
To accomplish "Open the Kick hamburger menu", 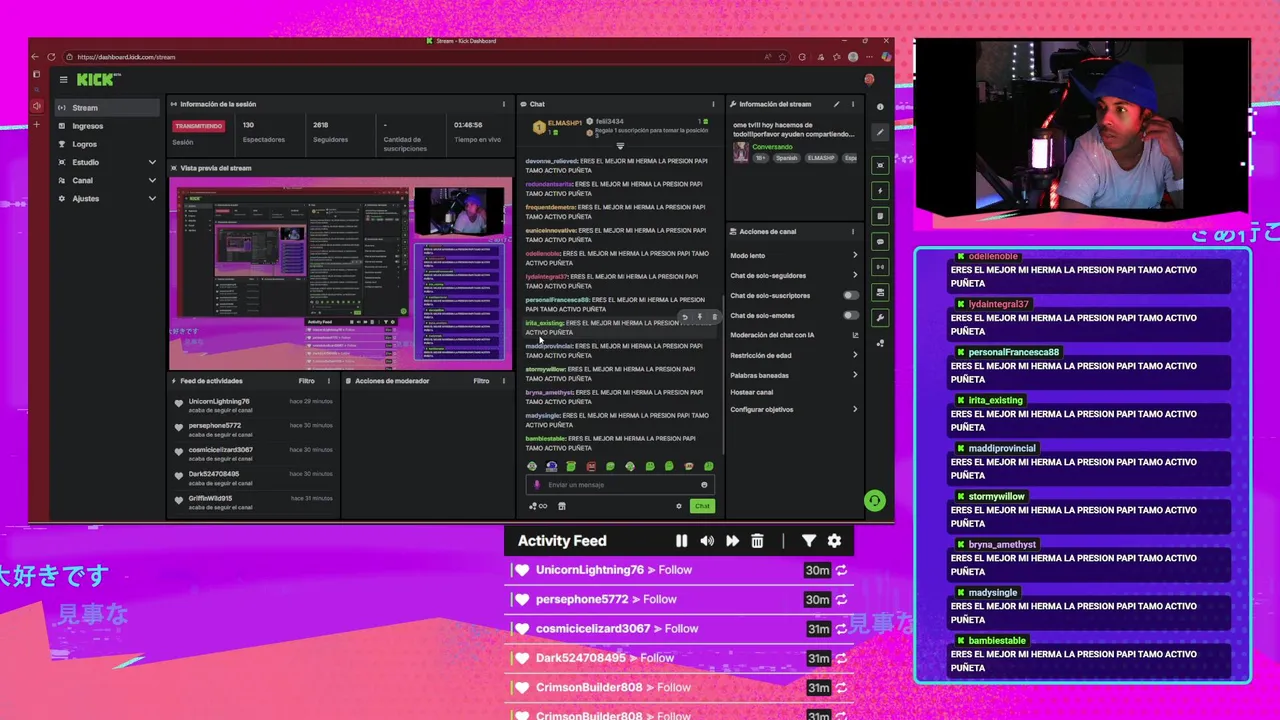I will [x=63, y=80].
